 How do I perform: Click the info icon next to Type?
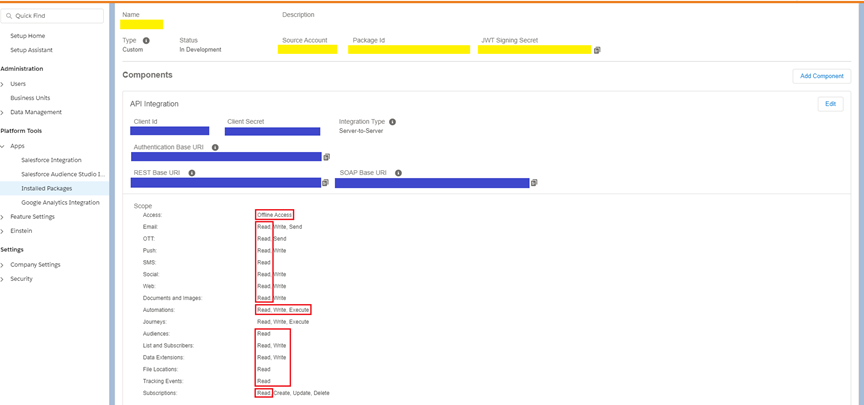[x=146, y=41]
